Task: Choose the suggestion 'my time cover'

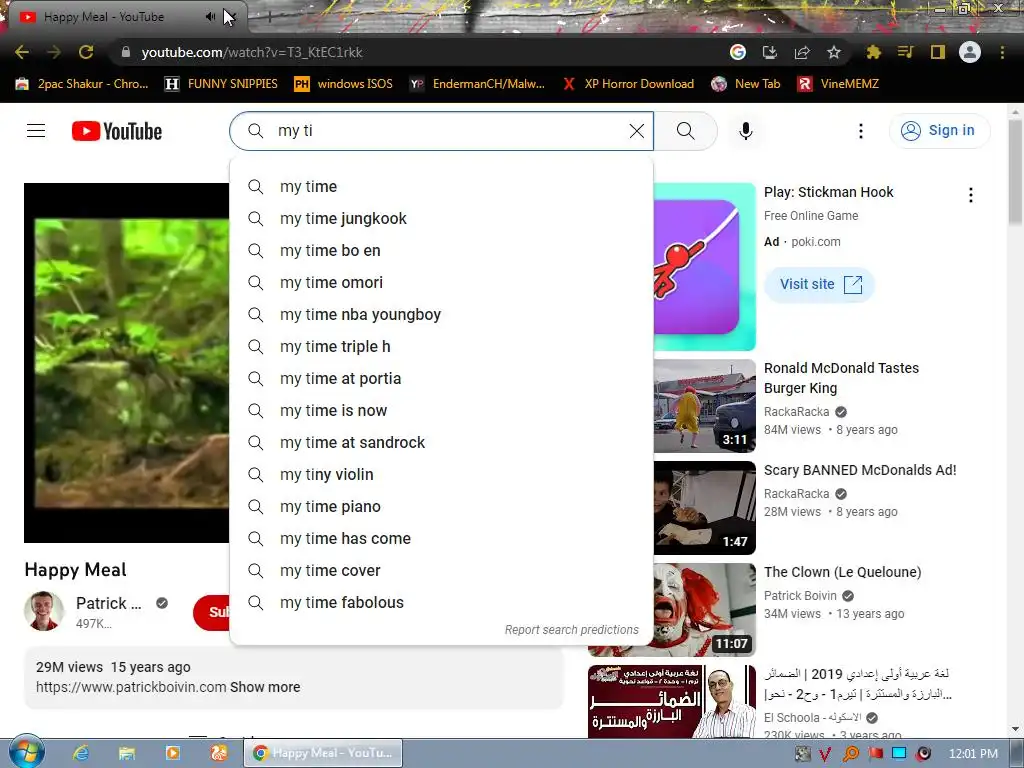Action: [441, 570]
